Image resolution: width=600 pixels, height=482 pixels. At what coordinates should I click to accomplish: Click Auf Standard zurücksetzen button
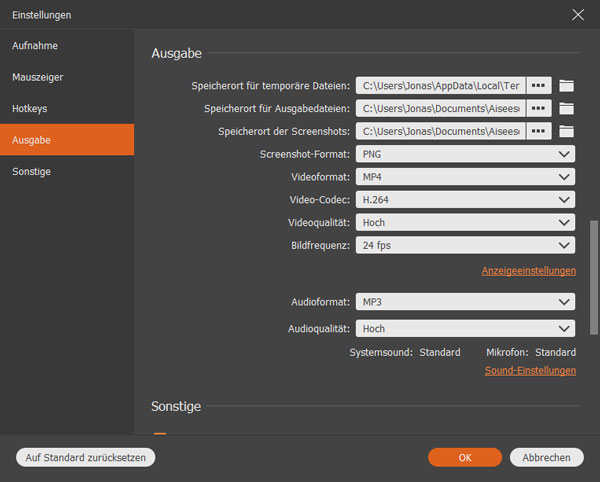(x=86, y=458)
